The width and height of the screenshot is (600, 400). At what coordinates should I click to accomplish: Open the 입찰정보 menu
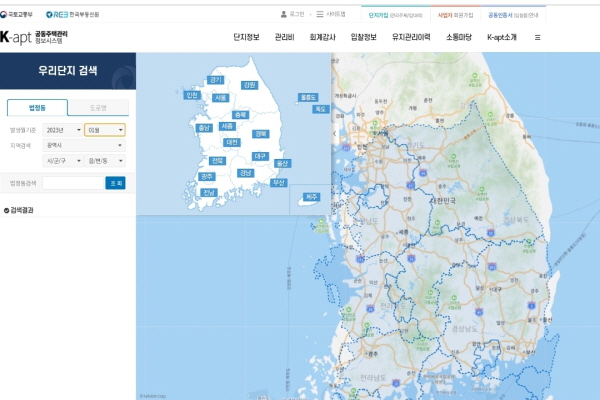click(364, 37)
